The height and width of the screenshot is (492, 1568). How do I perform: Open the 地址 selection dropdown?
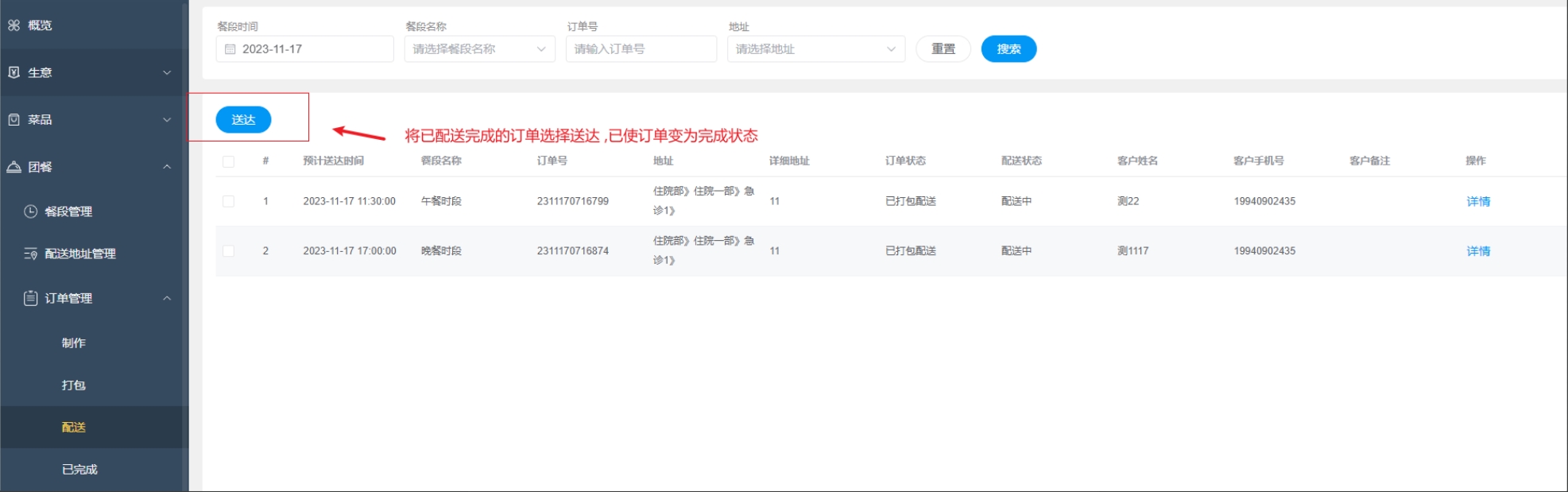[815, 49]
